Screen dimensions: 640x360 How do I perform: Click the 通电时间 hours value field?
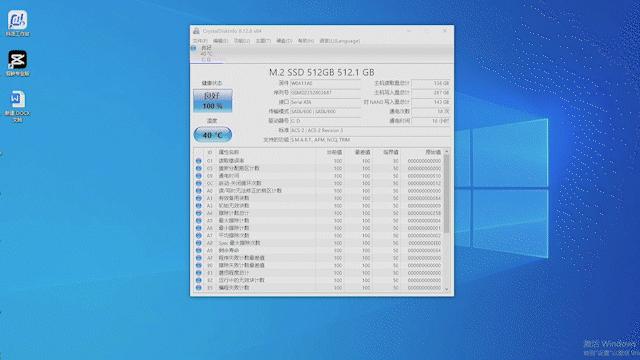(431, 121)
